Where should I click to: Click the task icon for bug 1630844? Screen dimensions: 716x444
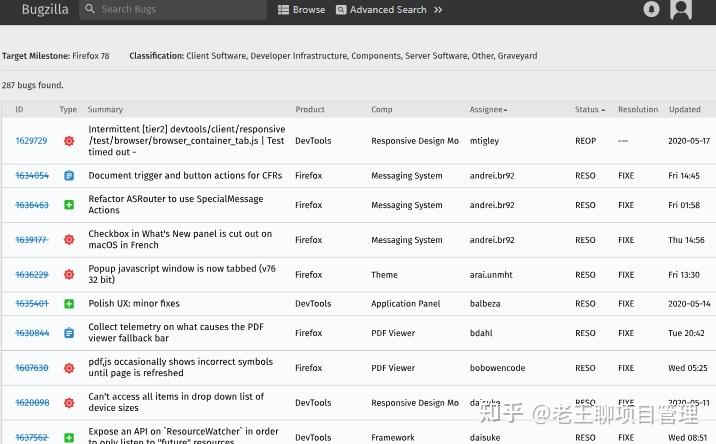pyautogui.click(x=69, y=333)
